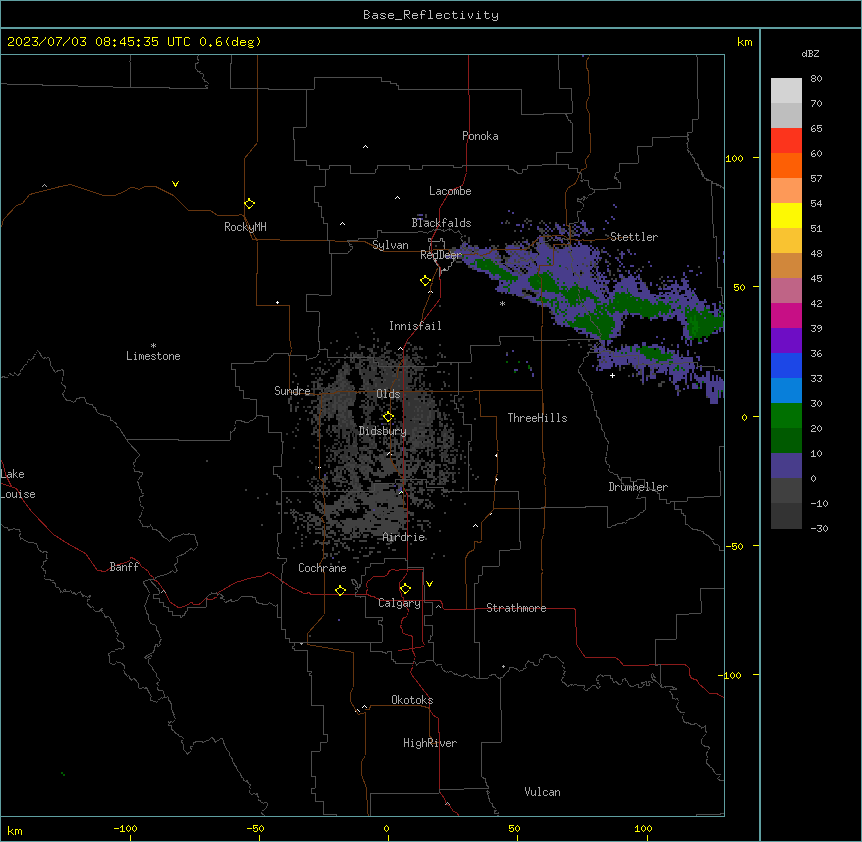Click the -30 value in dBZ legend
Screen dimensions: 862x842
coord(819,528)
